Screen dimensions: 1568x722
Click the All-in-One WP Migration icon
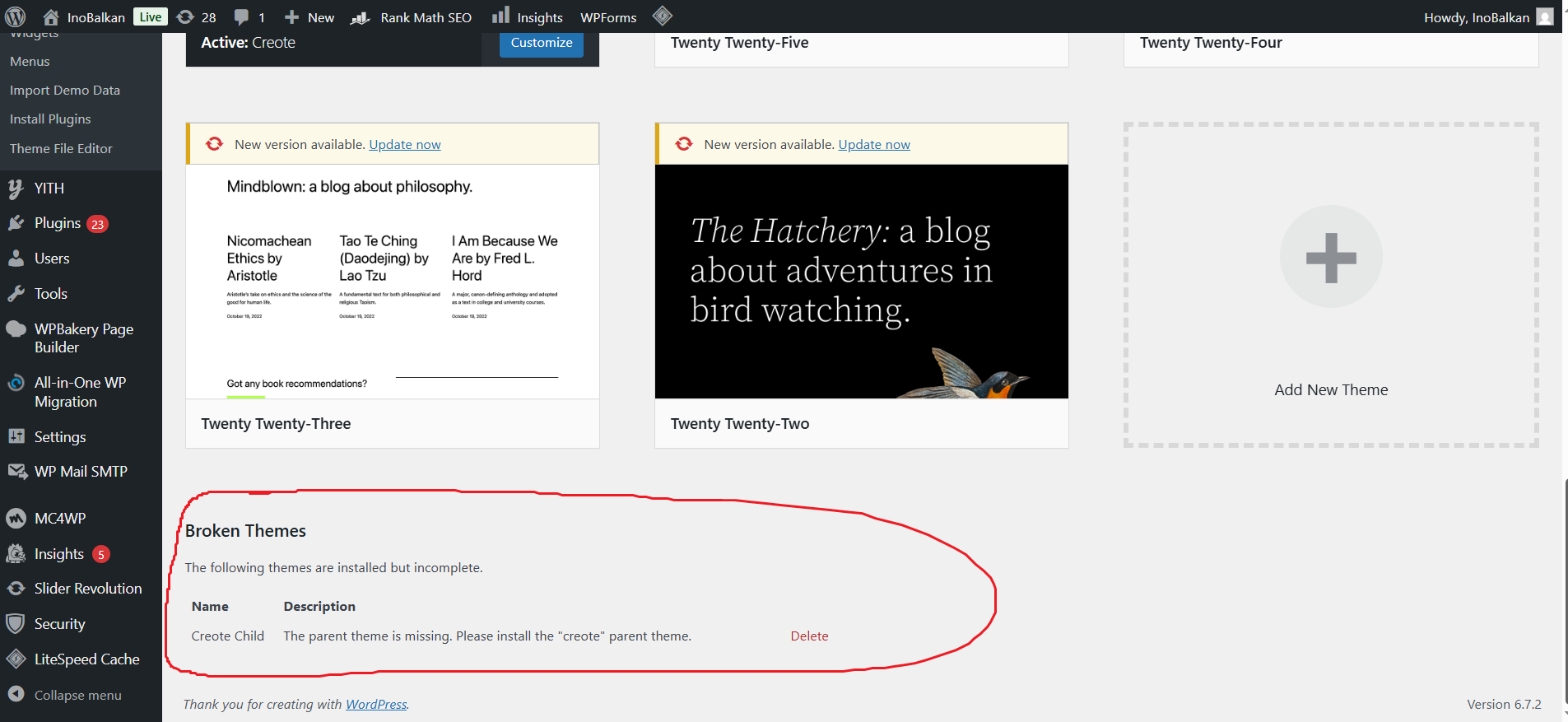click(x=16, y=383)
